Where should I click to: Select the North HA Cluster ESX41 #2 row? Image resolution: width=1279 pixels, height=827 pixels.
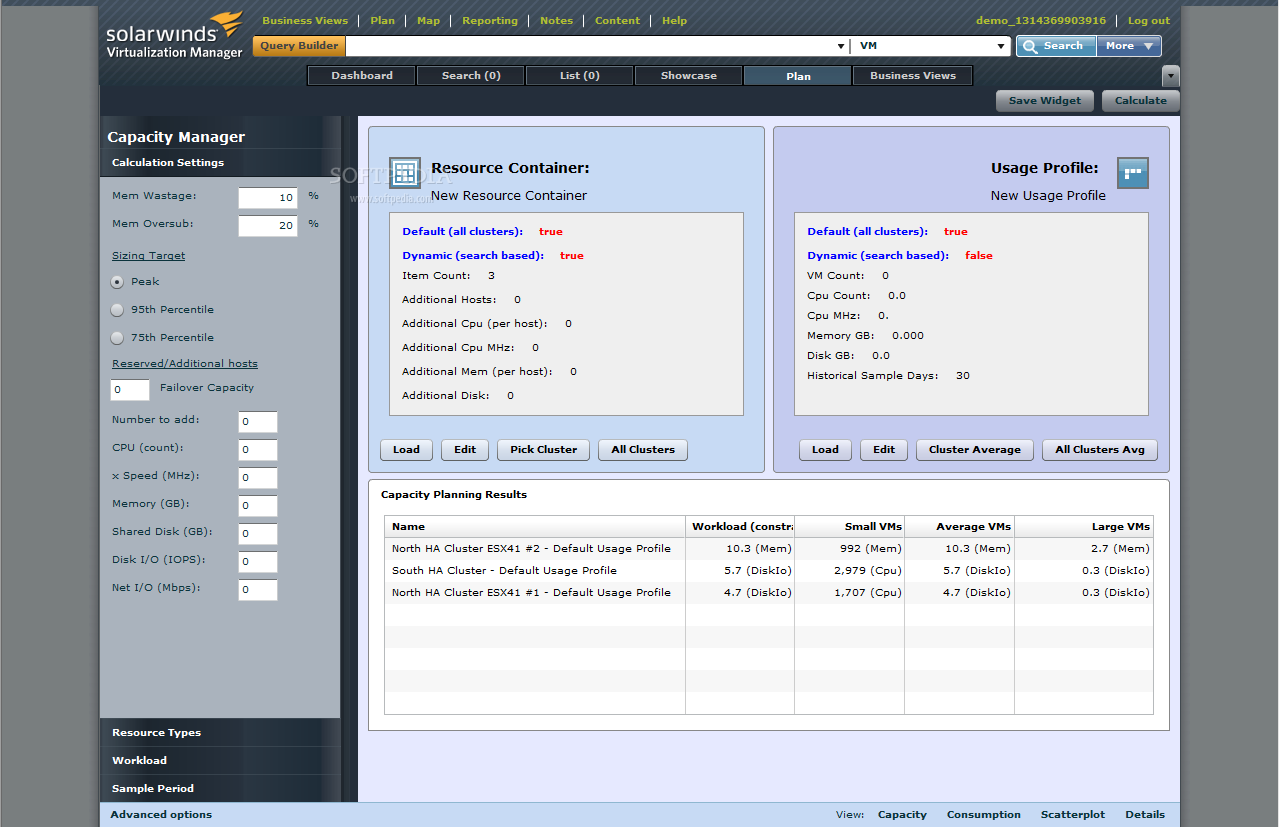pos(769,549)
